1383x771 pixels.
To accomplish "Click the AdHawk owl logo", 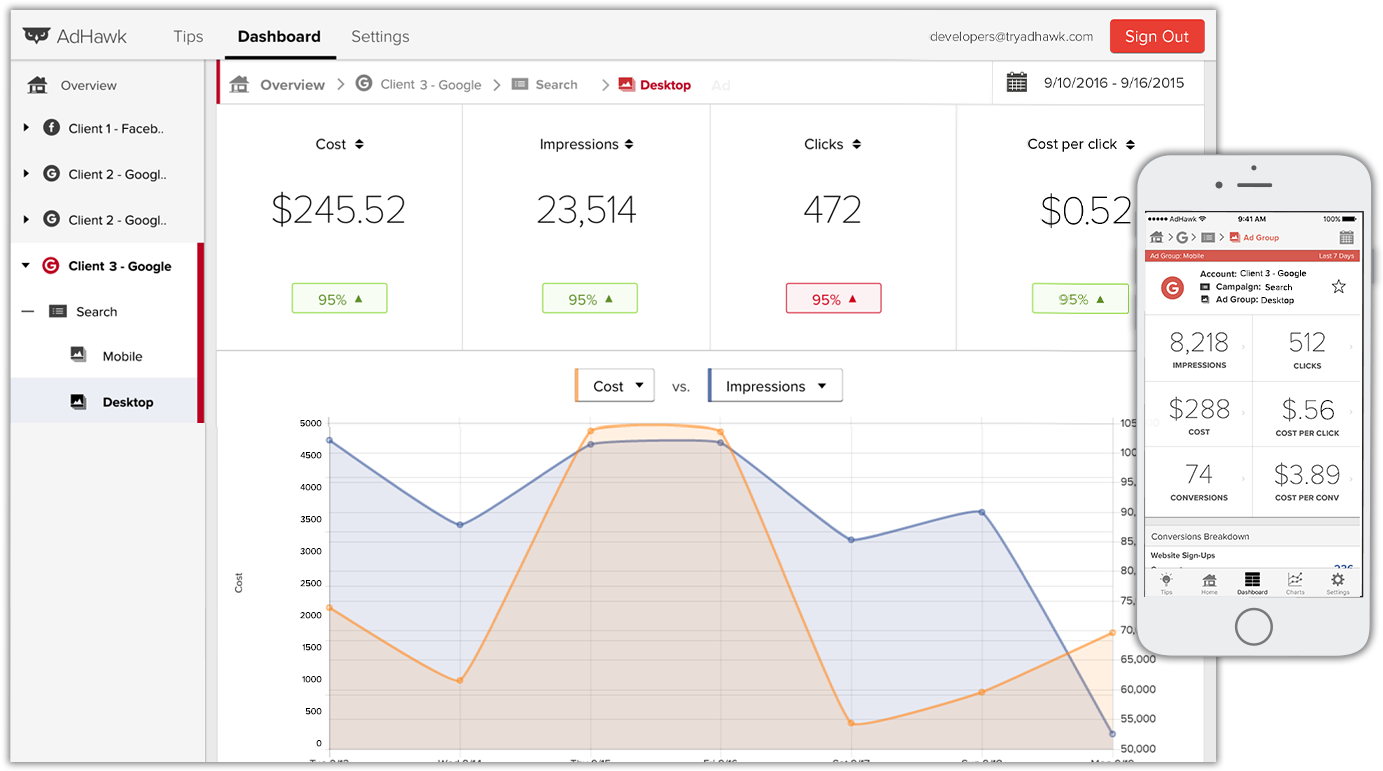I will point(36,36).
